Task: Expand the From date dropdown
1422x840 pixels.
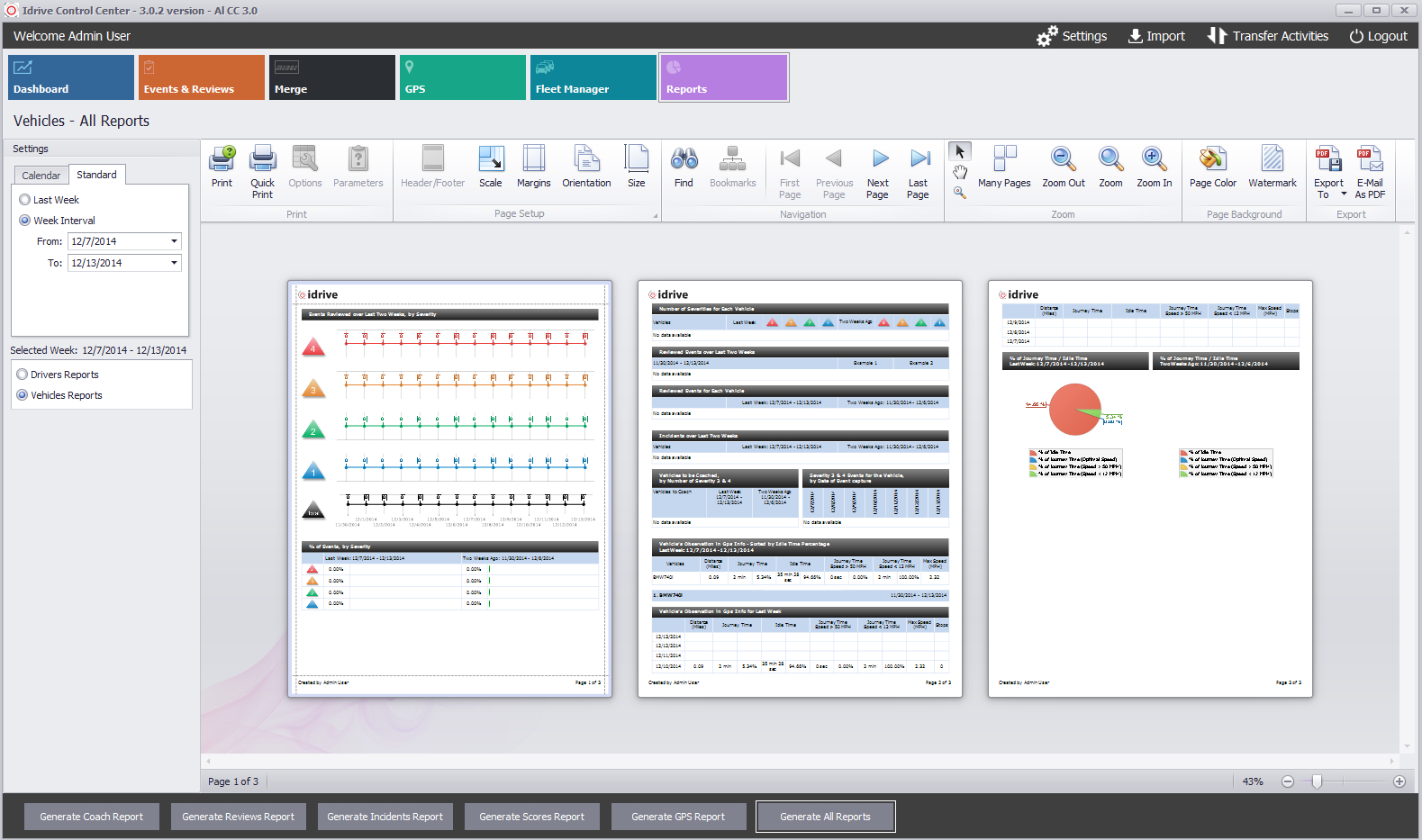Action: coord(174,241)
